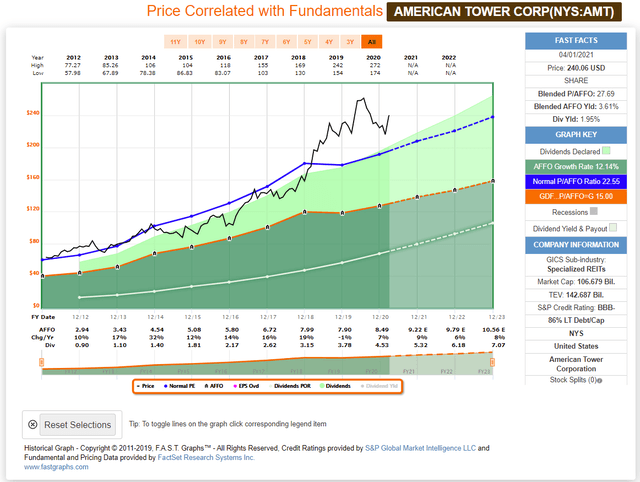Grab the right handle of range slider

coord(493,362)
